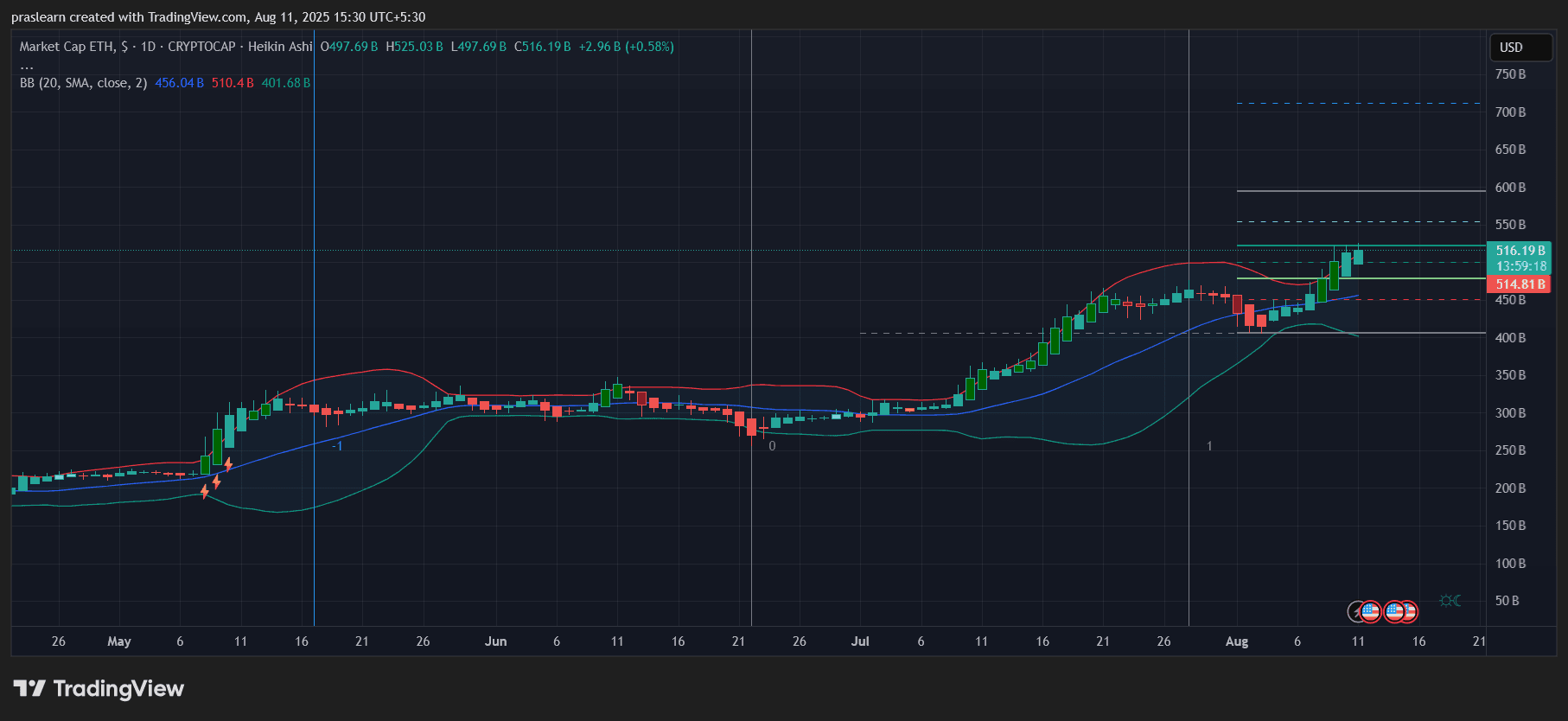This screenshot has width=1568, height=721.
Task: Click the red 514.81 B price label
Action: (1520, 284)
